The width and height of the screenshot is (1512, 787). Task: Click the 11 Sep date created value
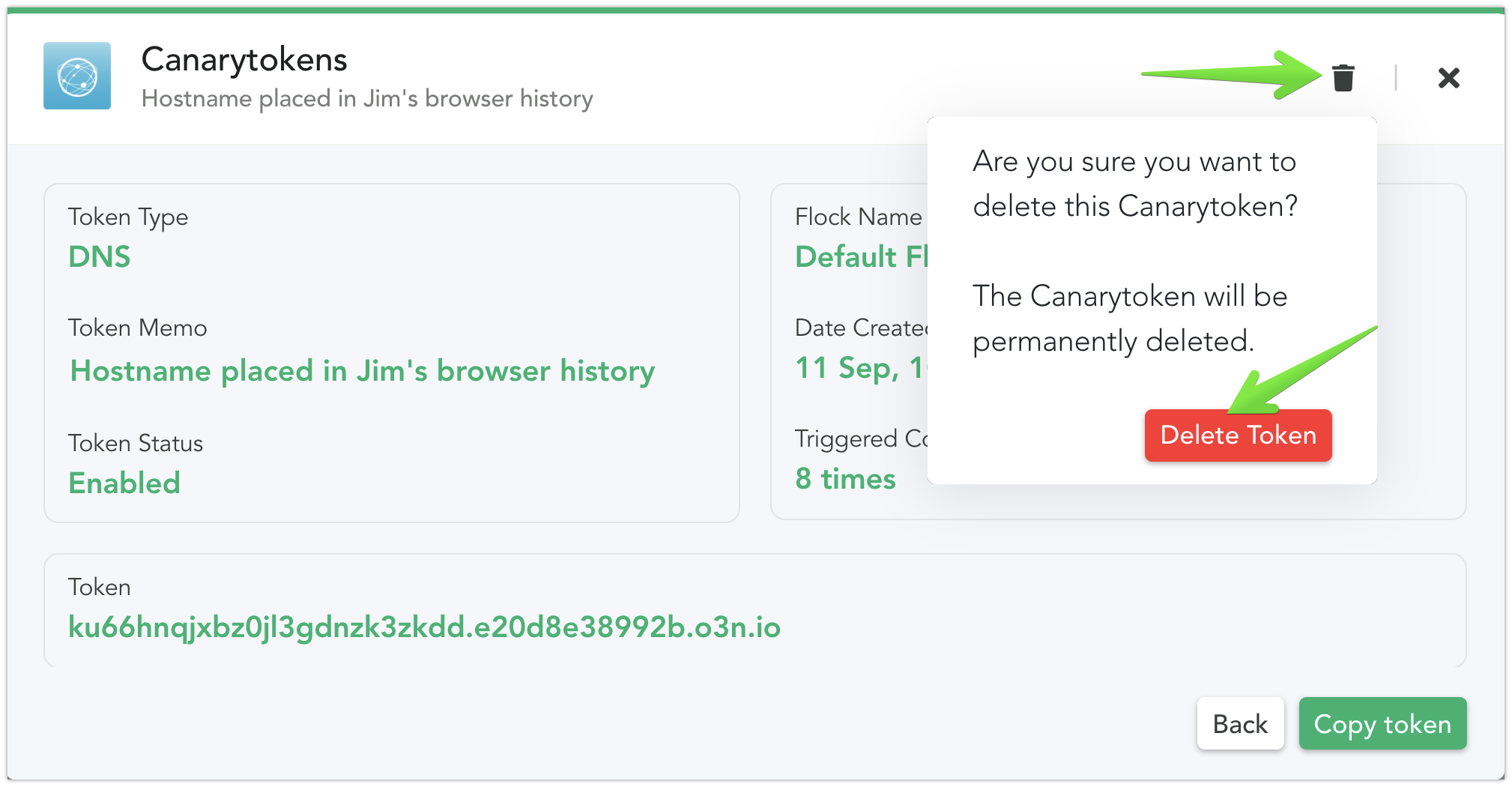click(861, 368)
